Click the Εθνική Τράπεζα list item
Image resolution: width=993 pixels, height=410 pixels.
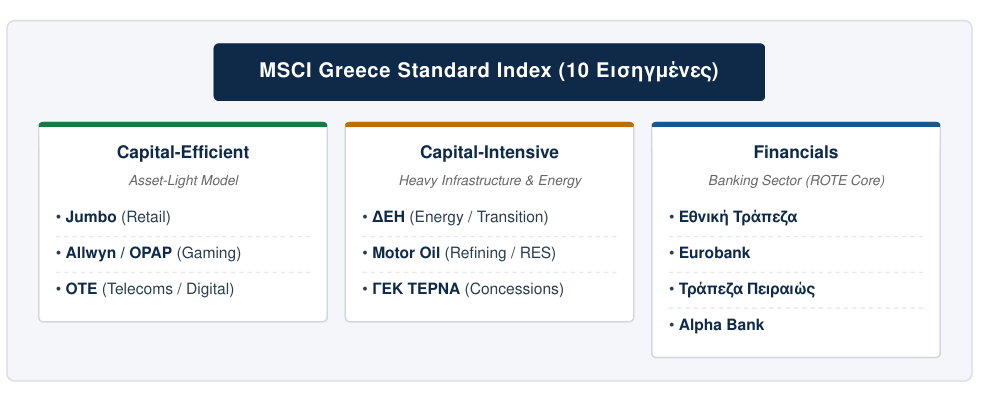(x=796, y=217)
